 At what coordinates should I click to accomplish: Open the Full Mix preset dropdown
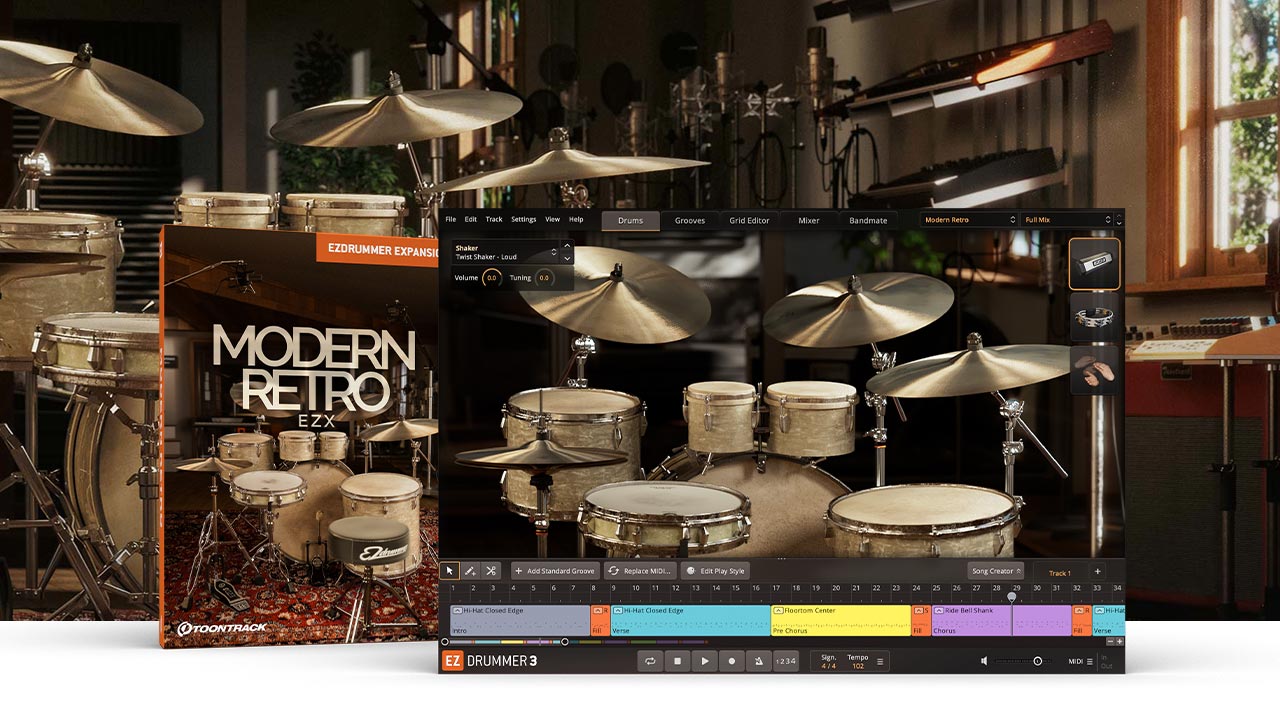tap(1067, 220)
